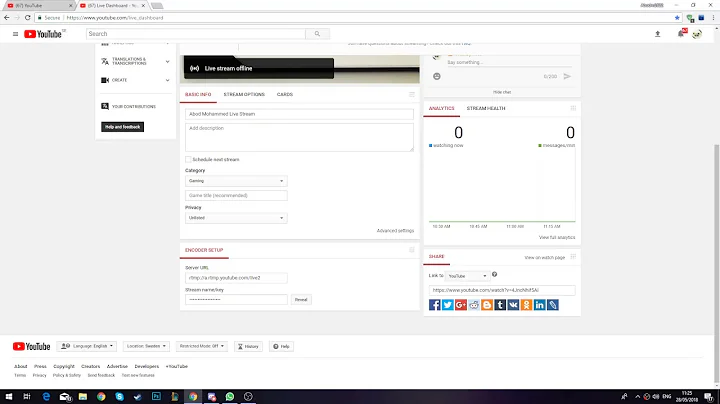
Task: Click the footer Help button
Action: point(281,347)
